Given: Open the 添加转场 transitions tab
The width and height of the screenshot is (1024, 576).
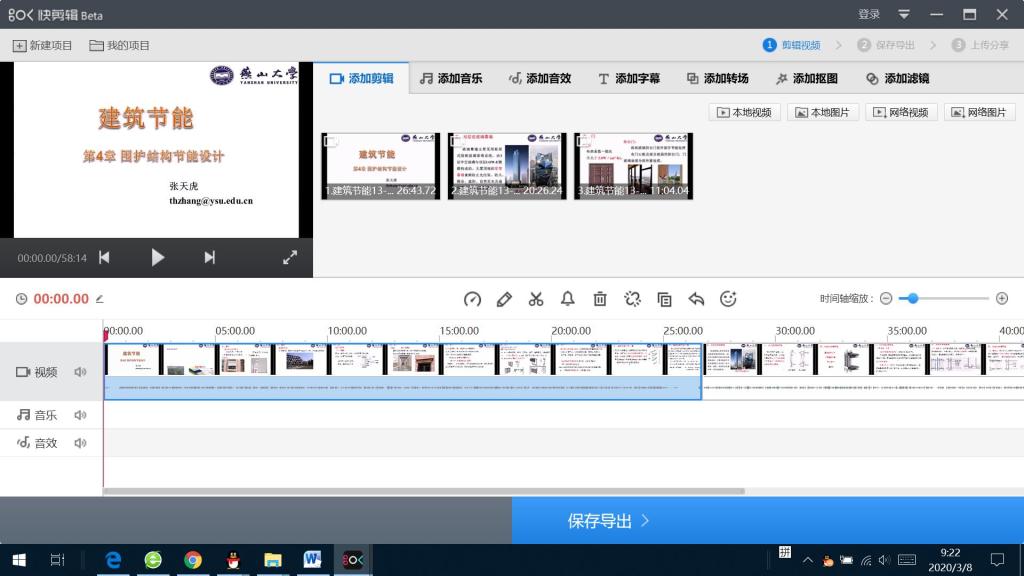Looking at the screenshot, I should (717, 78).
